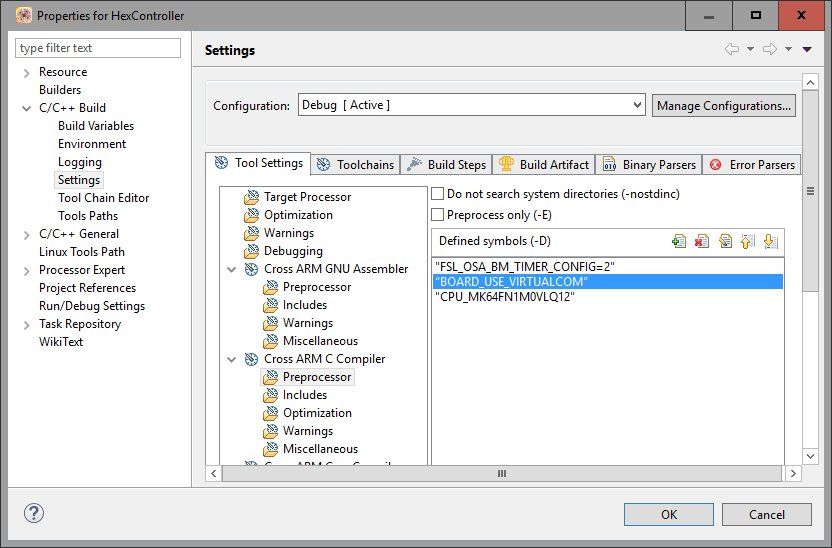Screen dimensions: 832x548
Task: Click the Cancel button
Action: click(766, 514)
